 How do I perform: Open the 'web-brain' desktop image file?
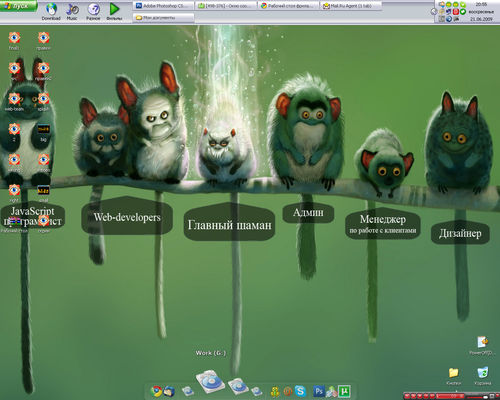[14, 101]
